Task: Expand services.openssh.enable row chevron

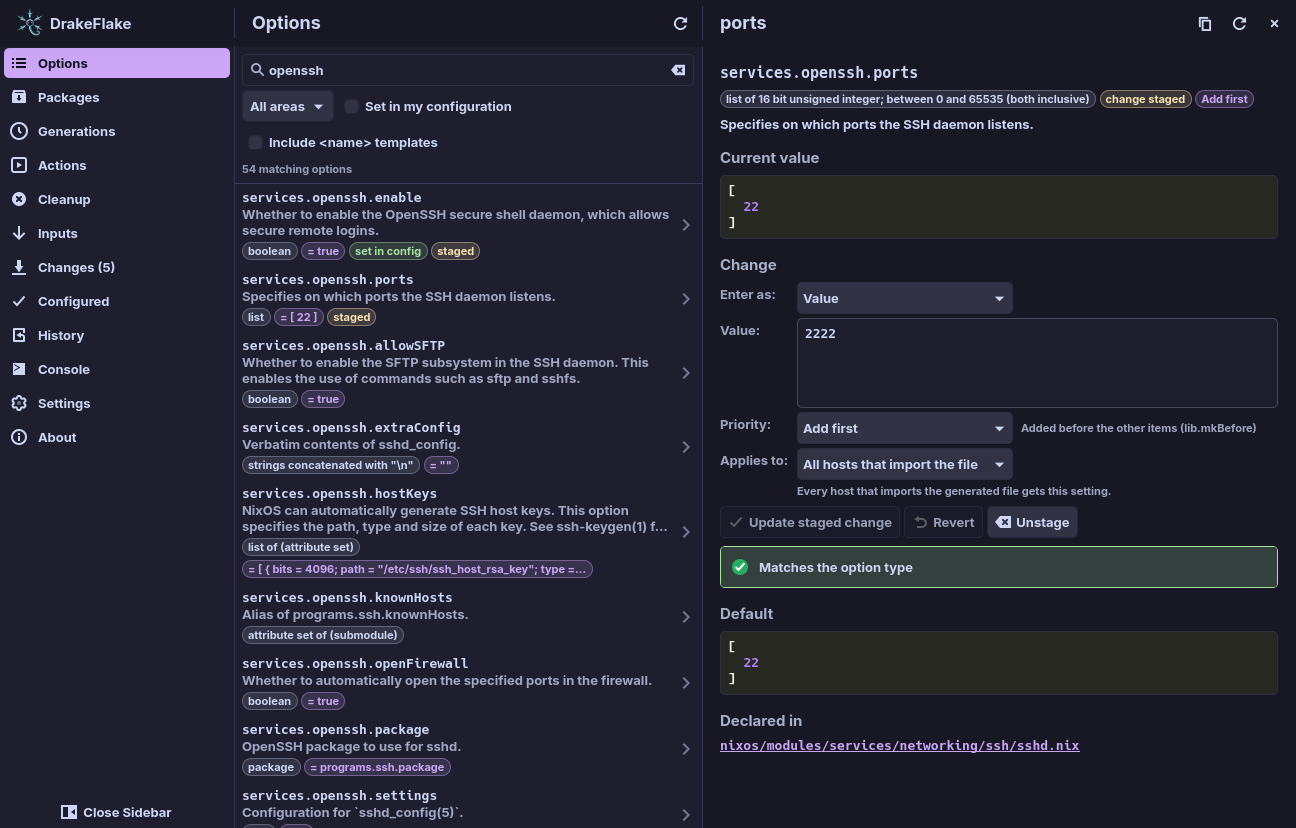Action: coord(686,225)
